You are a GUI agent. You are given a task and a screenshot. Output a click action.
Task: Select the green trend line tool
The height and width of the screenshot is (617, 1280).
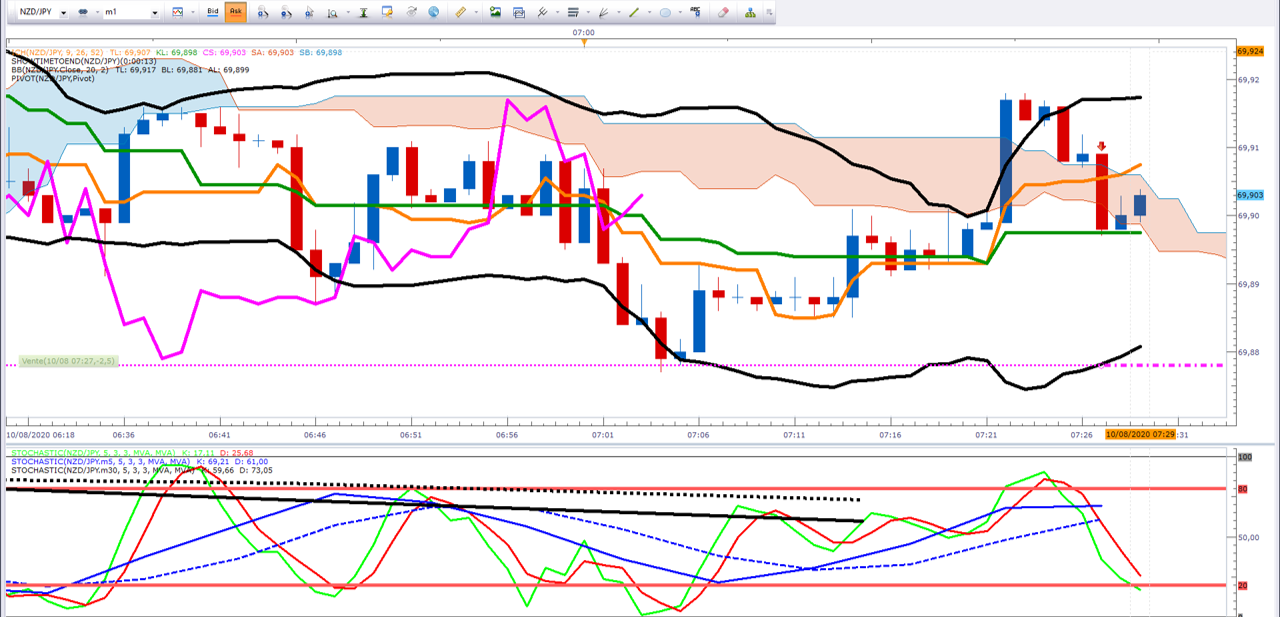click(x=634, y=12)
